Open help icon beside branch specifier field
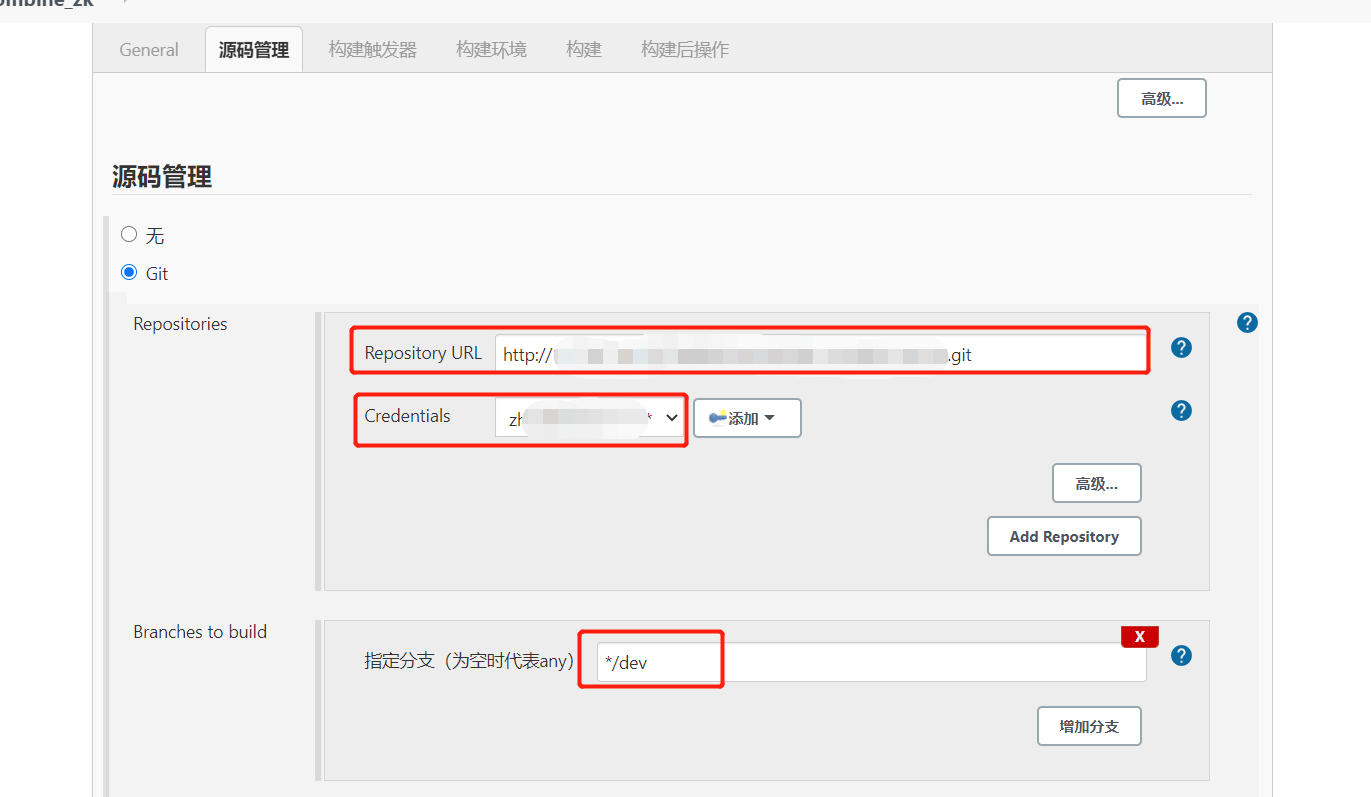Viewport: 1371px width, 797px height. coord(1181,656)
